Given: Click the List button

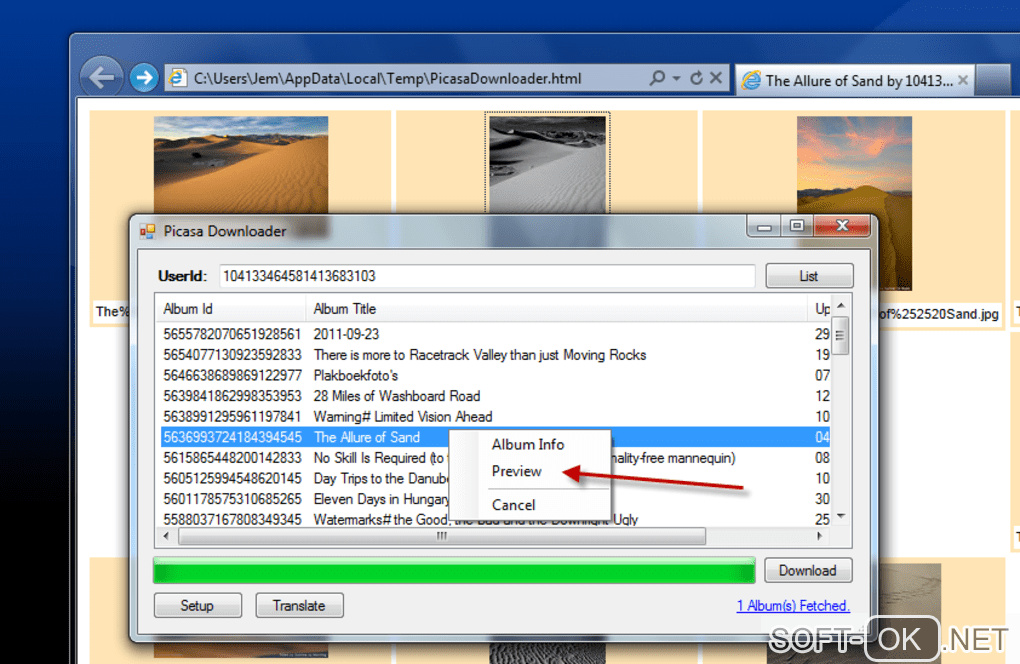Looking at the screenshot, I should [x=809, y=276].
